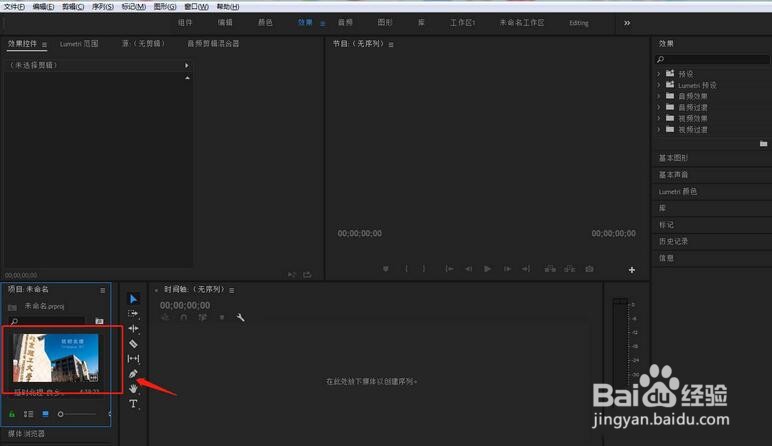Switch to the 音频 workspace tab
The width and height of the screenshot is (772, 446).
pos(345,23)
